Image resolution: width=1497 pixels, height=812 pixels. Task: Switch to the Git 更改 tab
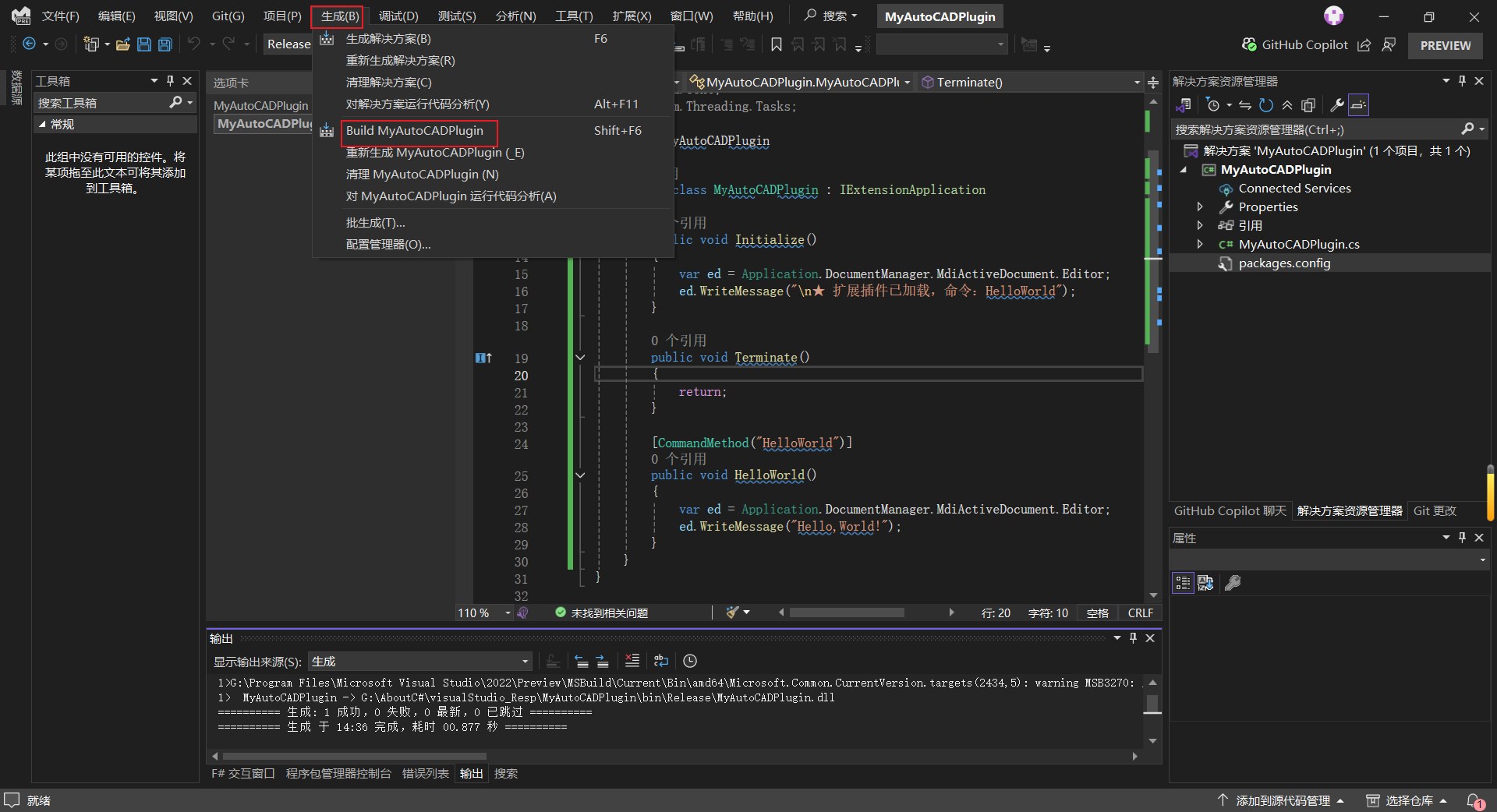coord(1435,511)
